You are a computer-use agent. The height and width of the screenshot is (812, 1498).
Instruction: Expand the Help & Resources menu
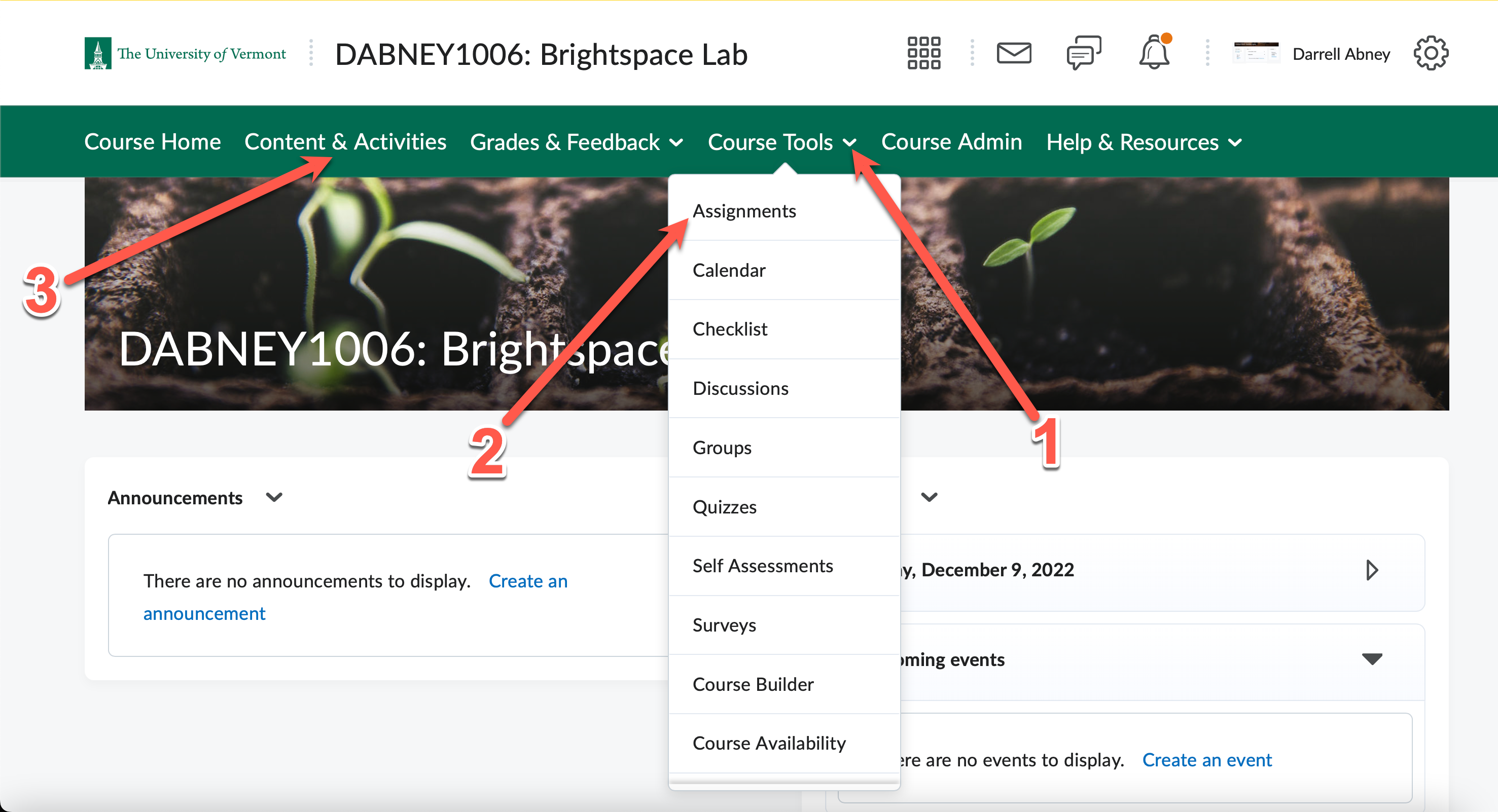click(1144, 142)
